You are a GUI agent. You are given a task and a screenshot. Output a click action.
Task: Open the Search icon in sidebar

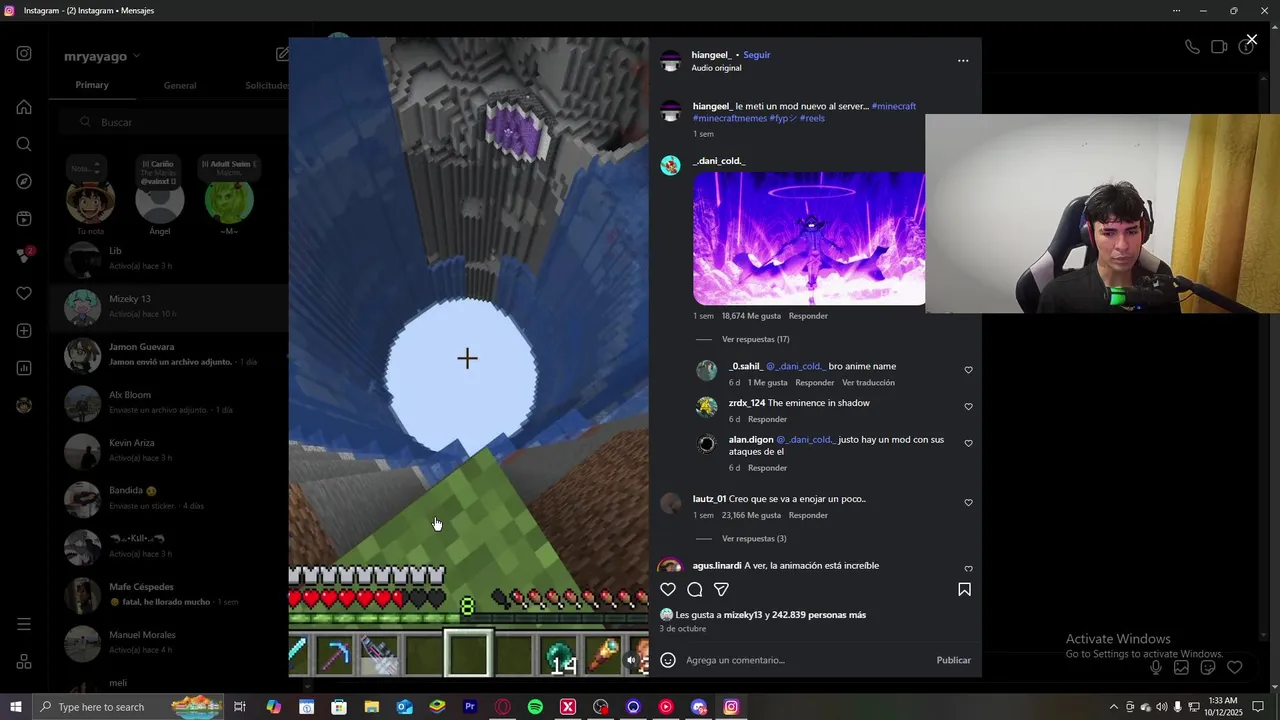[24, 144]
